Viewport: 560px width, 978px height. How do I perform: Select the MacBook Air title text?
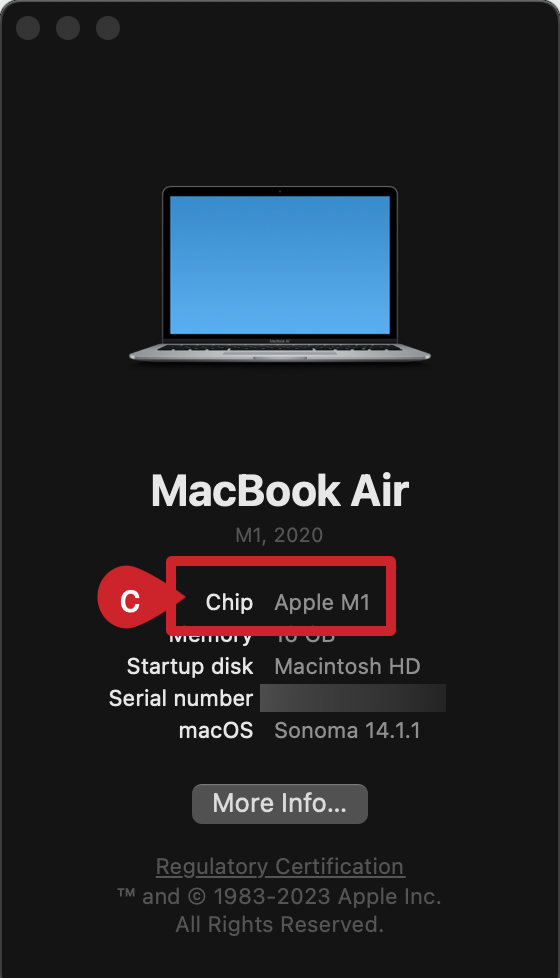click(279, 490)
